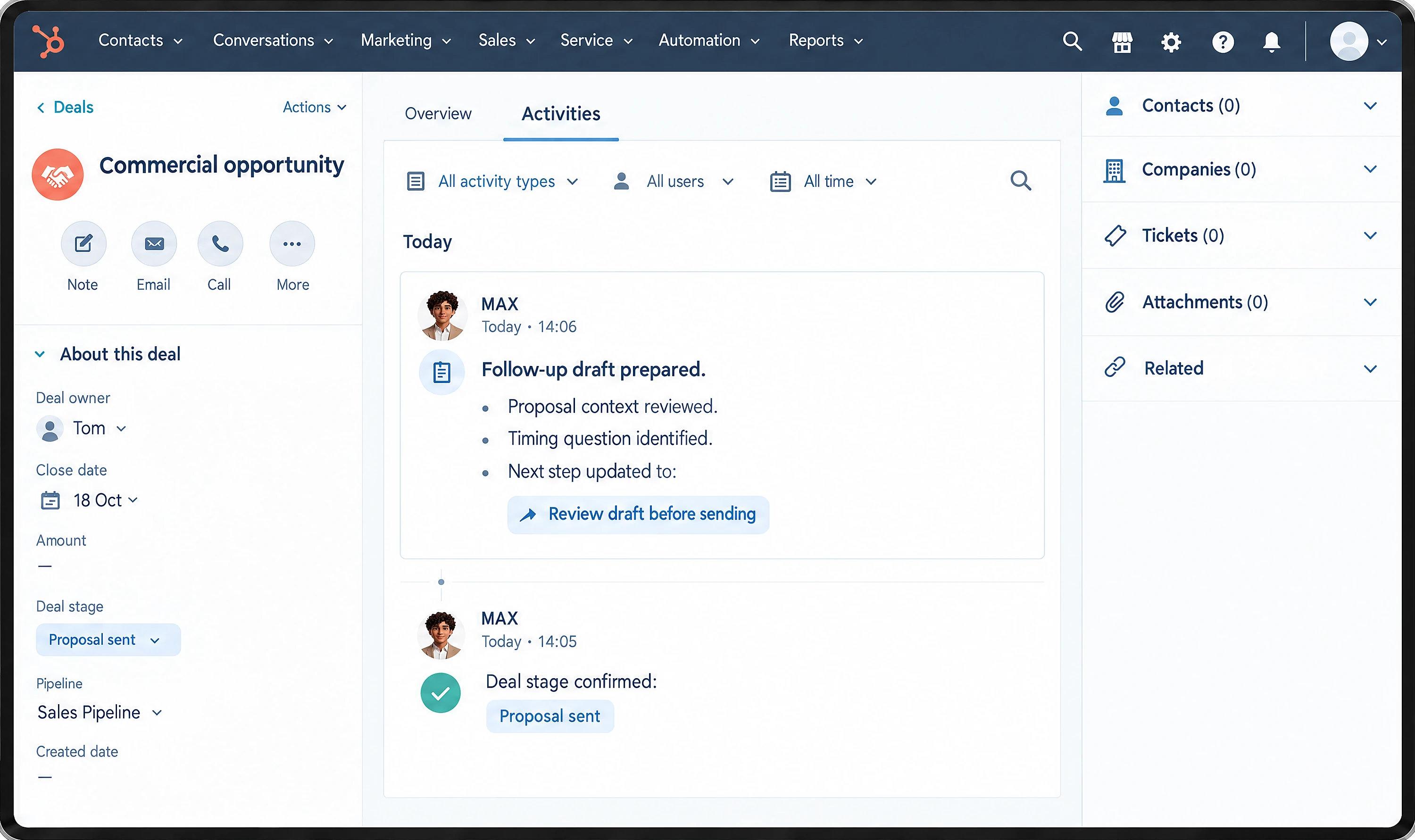The image size is (1415, 840).
Task: Log a Call with the phone icon
Action: click(x=220, y=243)
